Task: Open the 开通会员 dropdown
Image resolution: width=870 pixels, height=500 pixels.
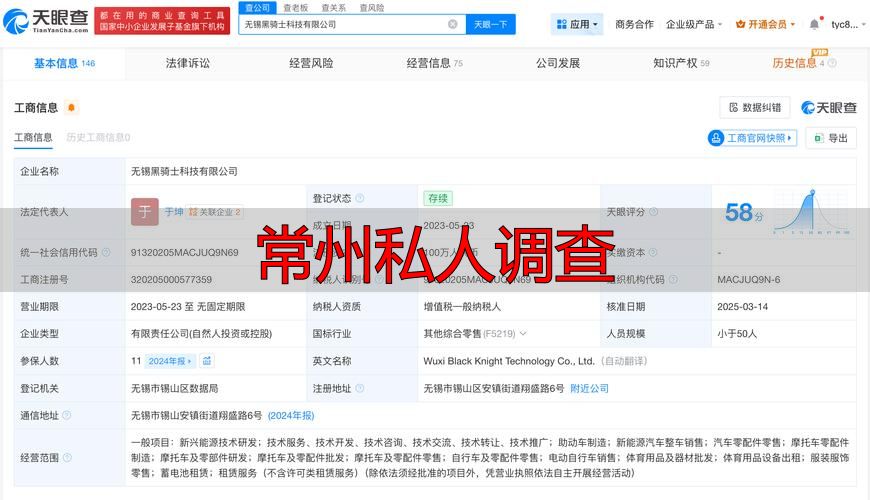Action: [765, 24]
